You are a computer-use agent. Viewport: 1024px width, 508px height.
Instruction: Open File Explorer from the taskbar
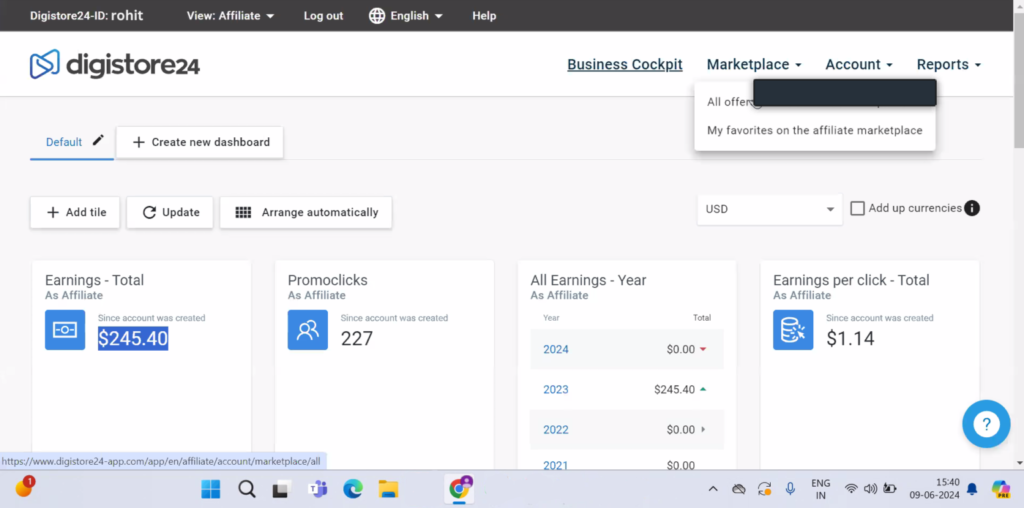pyautogui.click(x=388, y=489)
